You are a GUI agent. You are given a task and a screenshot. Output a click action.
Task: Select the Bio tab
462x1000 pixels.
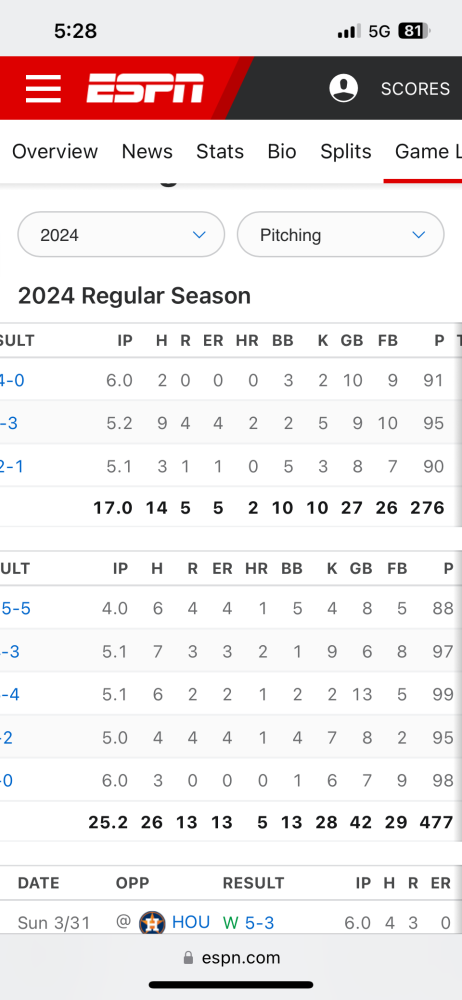coord(282,151)
